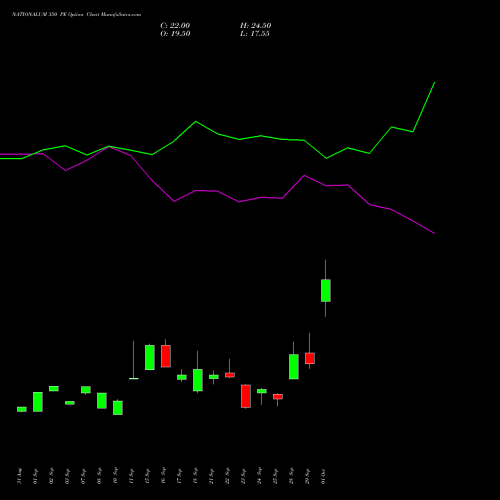The width and height of the screenshot is (500, 500).
Task: Click the 24 Sep date label
Action: pyautogui.click(x=260, y=476)
